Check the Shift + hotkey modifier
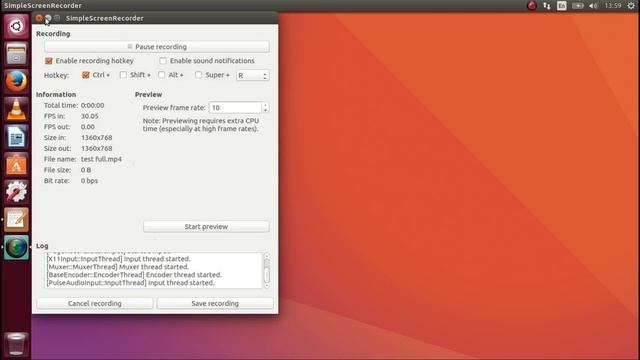640x360 pixels. pyautogui.click(x=123, y=75)
